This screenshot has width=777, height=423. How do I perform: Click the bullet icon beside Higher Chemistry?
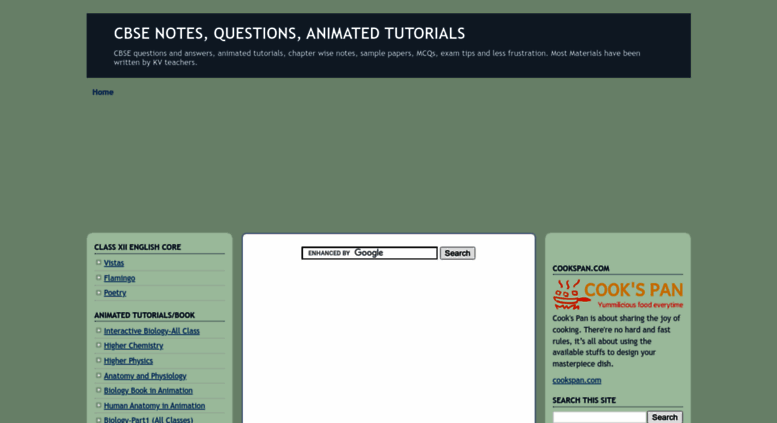(98, 345)
